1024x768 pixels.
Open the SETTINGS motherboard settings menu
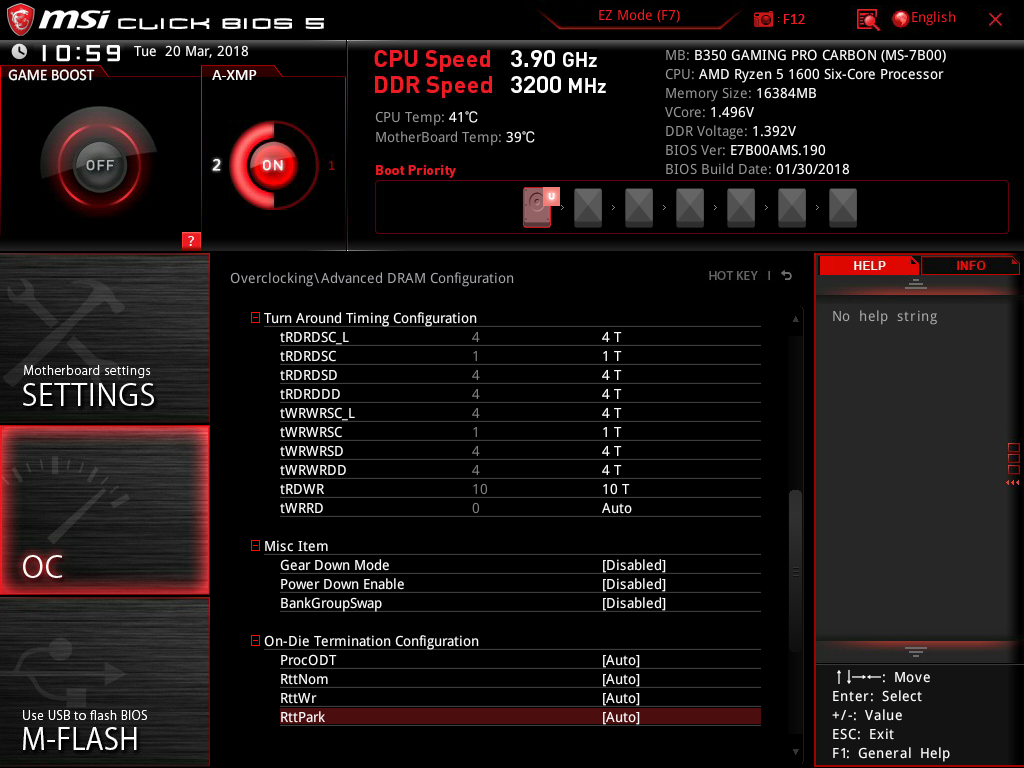click(x=104, y=338)
